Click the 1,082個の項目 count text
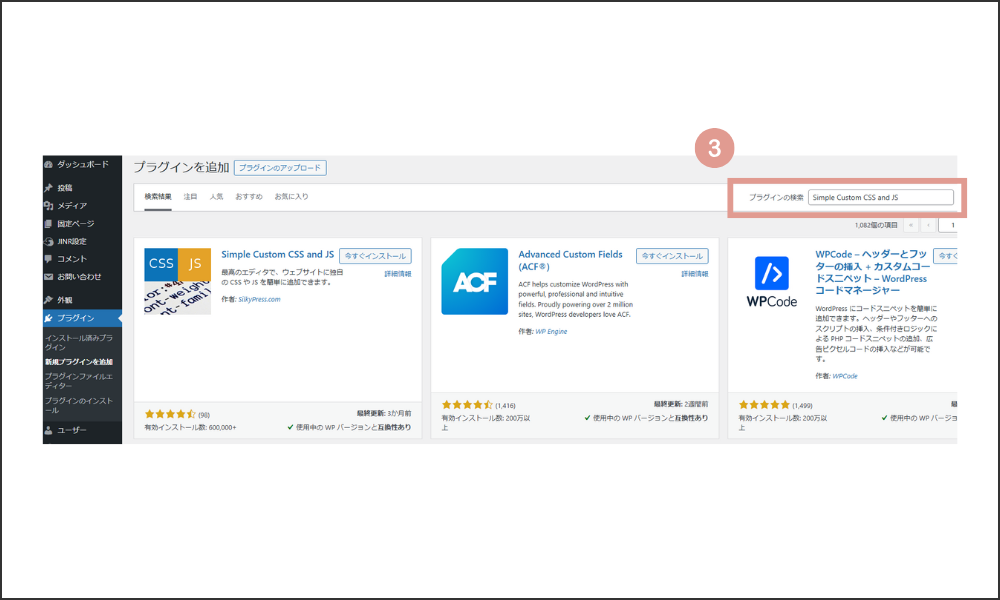Viewport: 1000px width, 600px height. 876,225
